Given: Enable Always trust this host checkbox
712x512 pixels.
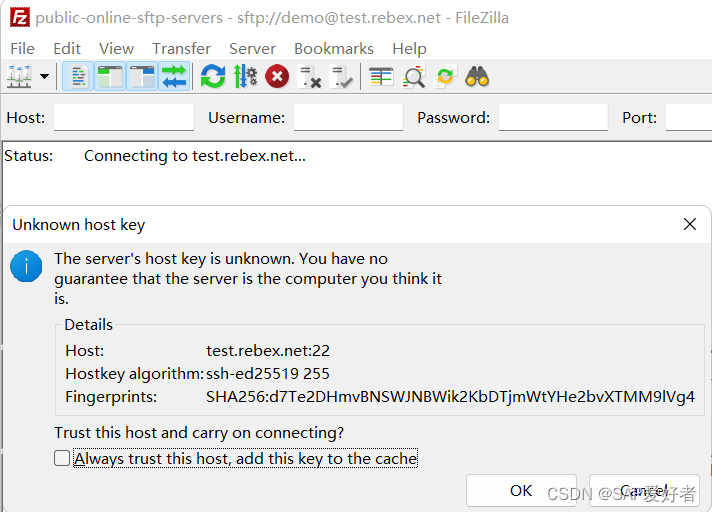Looking at the screenshot, I should (62, 458).
